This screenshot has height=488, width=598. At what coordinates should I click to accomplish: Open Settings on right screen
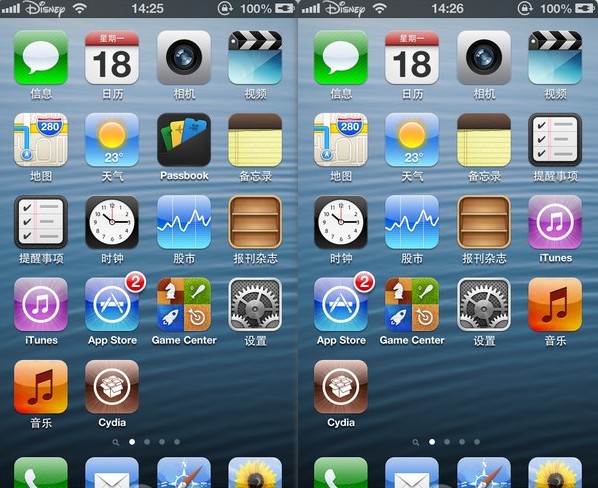(484, 305)
